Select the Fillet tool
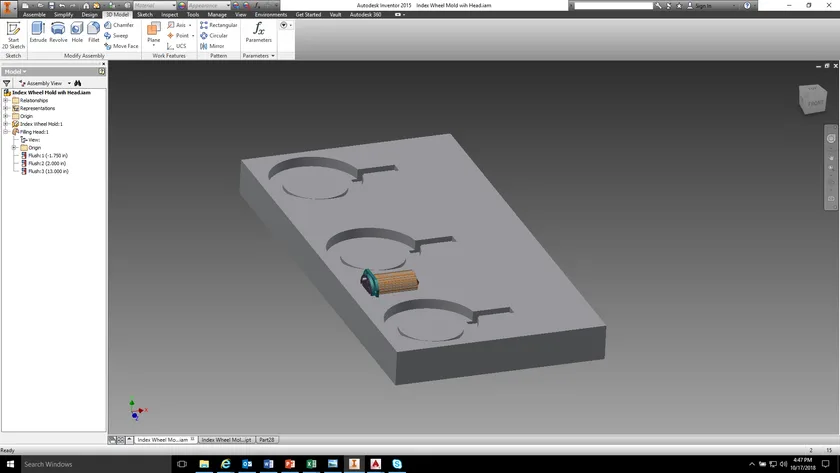This screenshot has height=473, width=840. pos(94,32)
